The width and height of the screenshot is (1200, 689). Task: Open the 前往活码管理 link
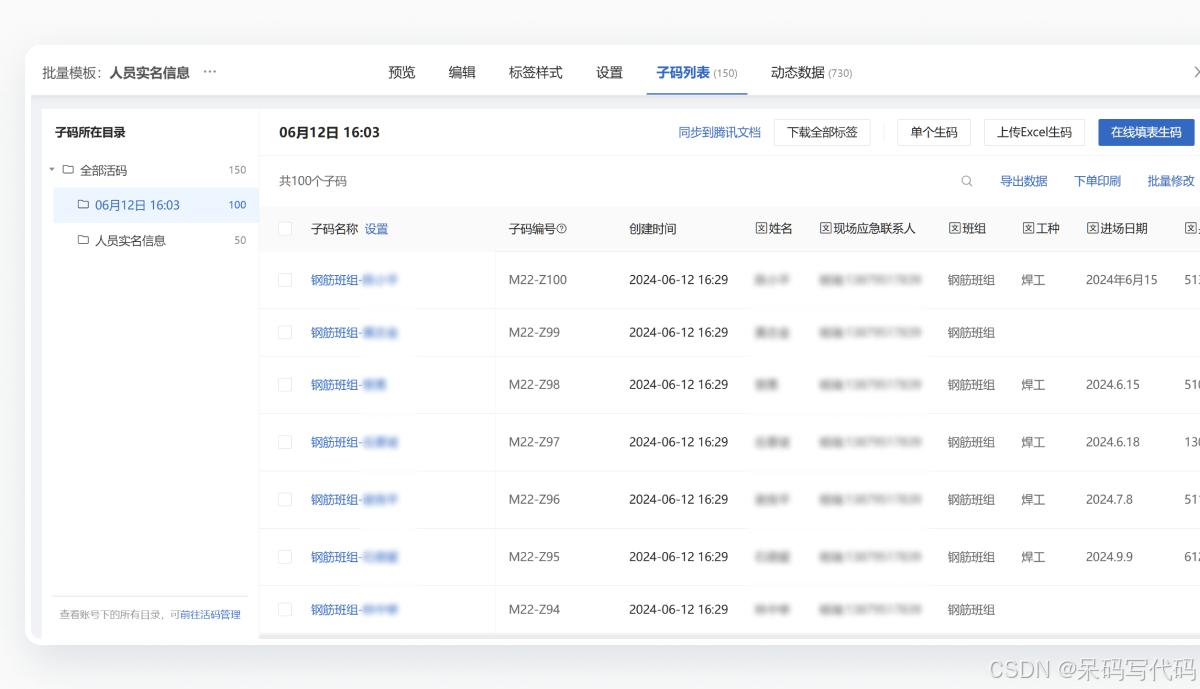point(210,614)
